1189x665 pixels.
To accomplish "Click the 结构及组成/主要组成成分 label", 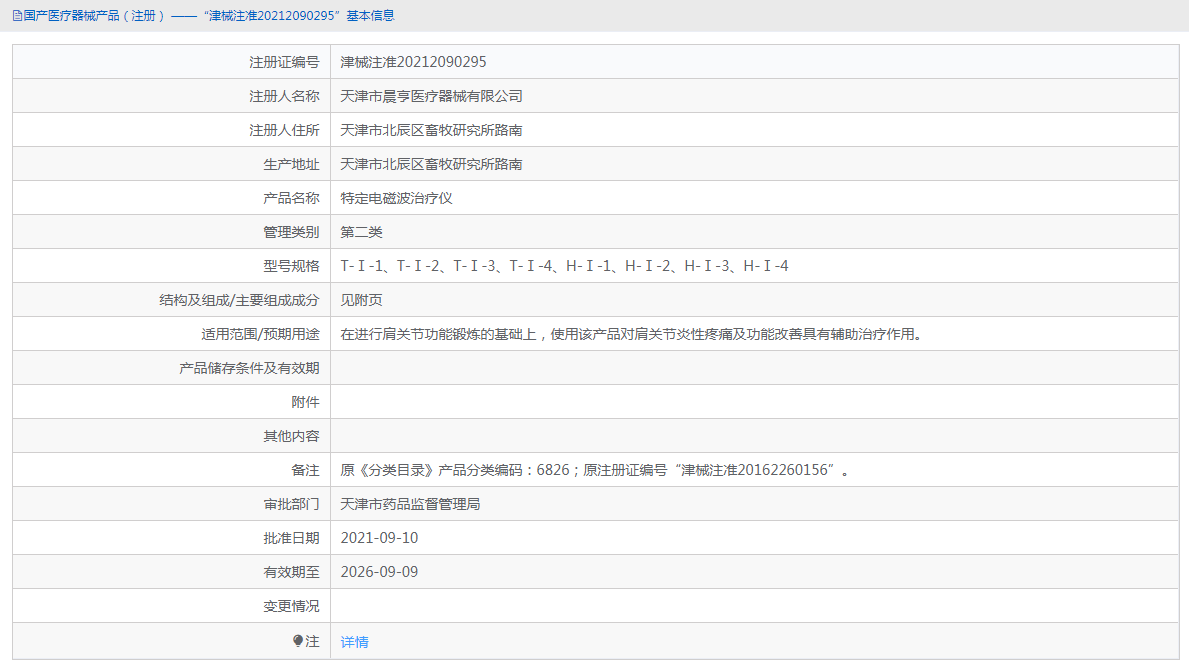I will pos(240,300).
